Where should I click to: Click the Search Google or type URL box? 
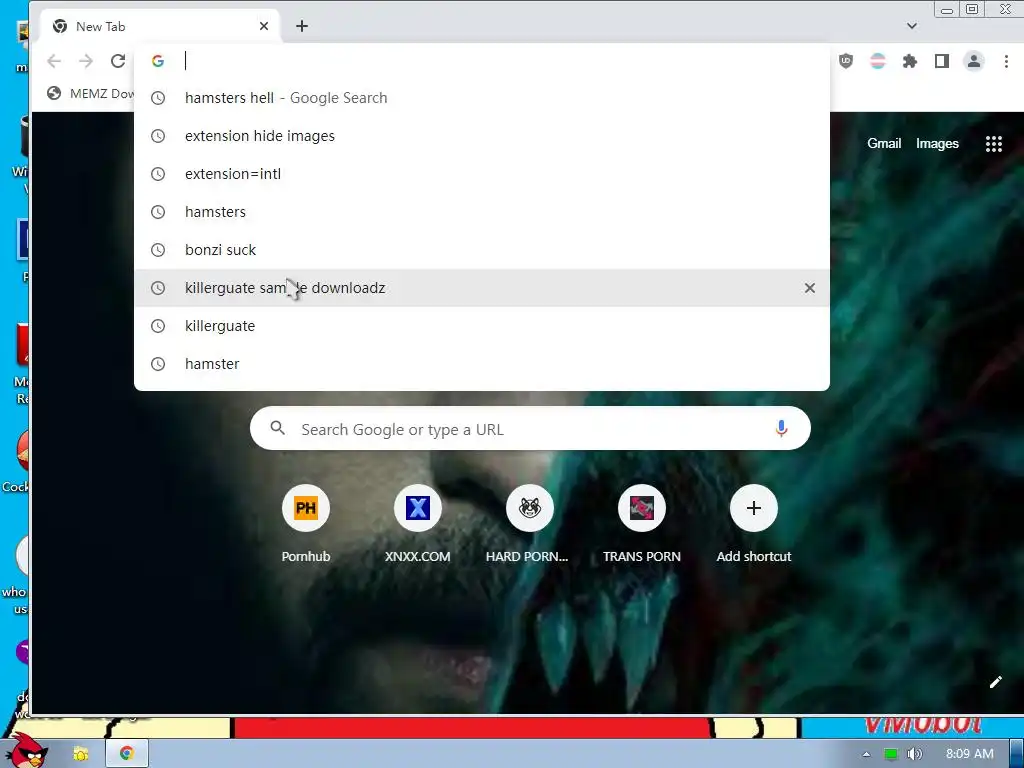point(530,428)
